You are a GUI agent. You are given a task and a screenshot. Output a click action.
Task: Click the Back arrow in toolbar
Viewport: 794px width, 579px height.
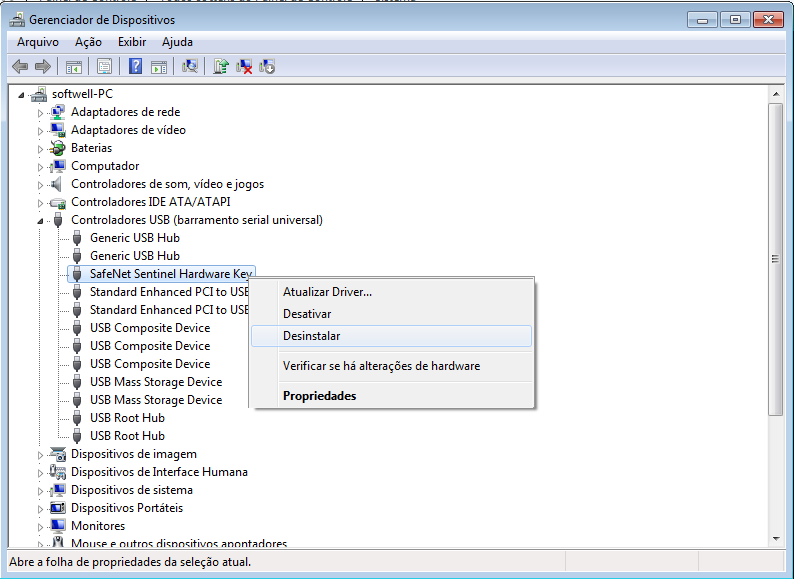[x=19, y=67]
